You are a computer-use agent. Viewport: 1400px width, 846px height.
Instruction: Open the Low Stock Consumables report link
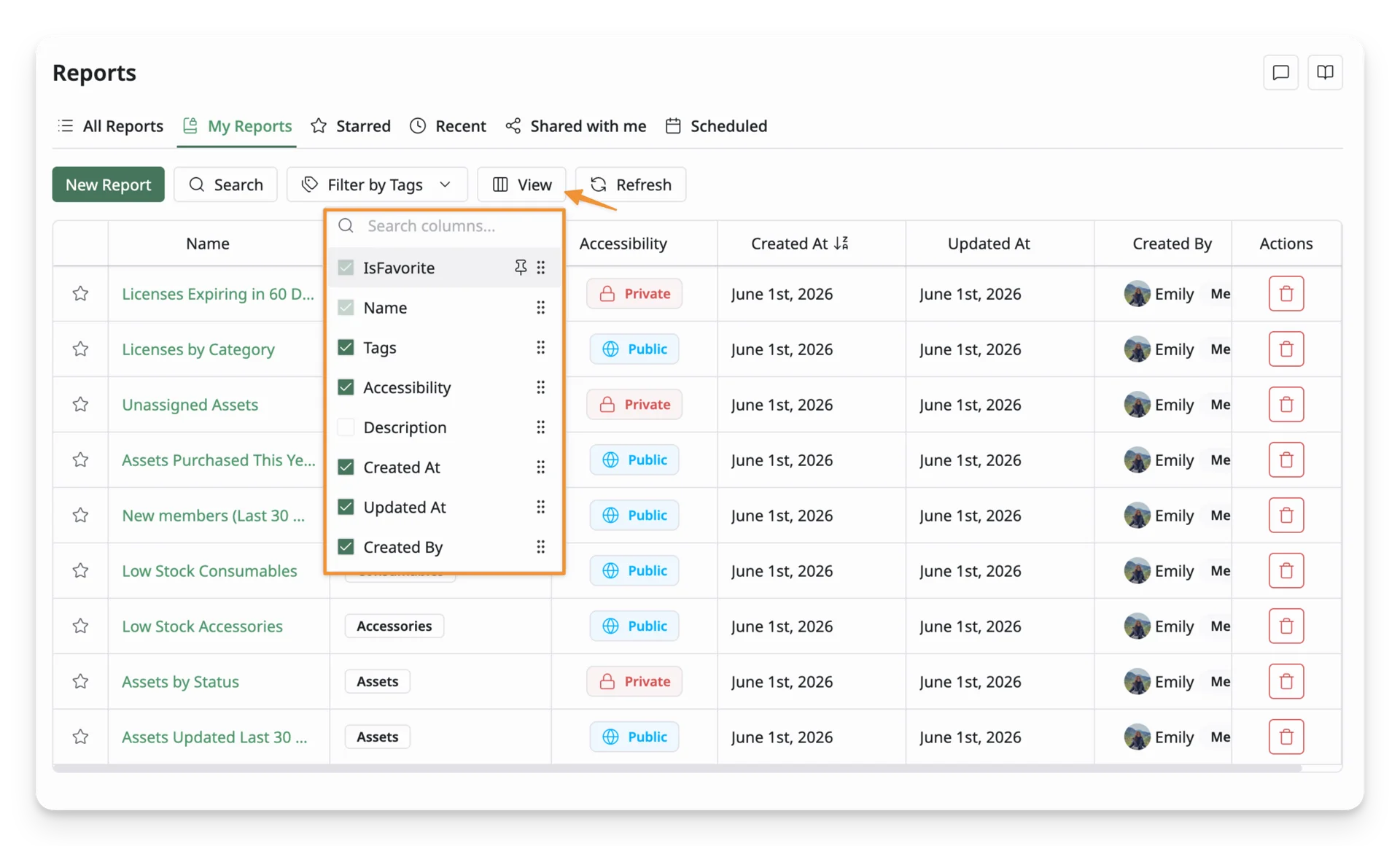click(x=209, y=570)
